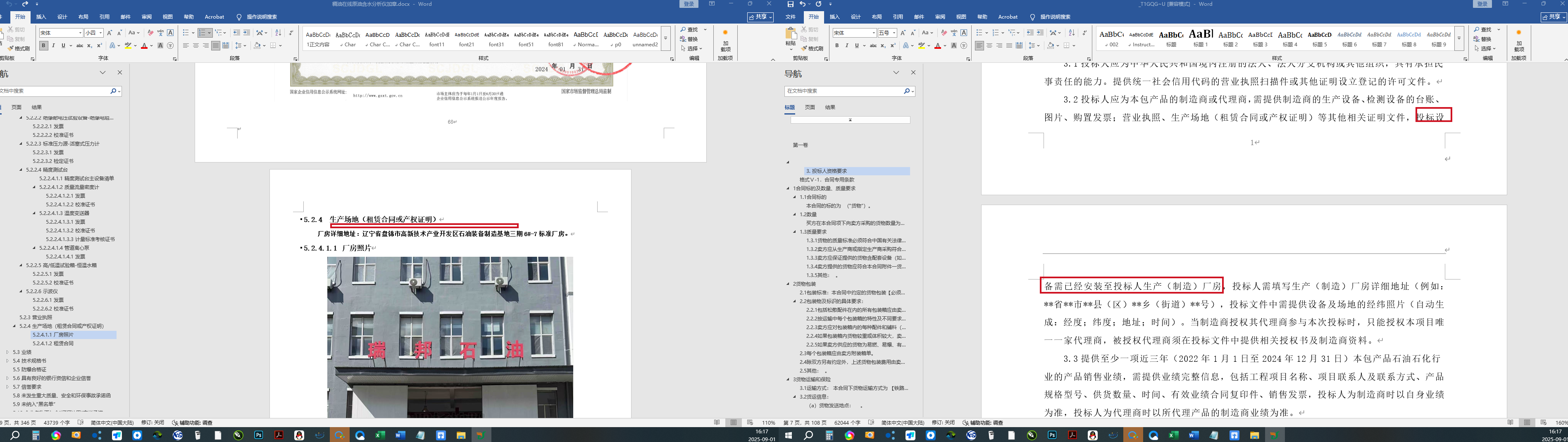Click the Sort A-Z icon in left window
This screenshot has width=1568, height=442.
coord(278,33)
